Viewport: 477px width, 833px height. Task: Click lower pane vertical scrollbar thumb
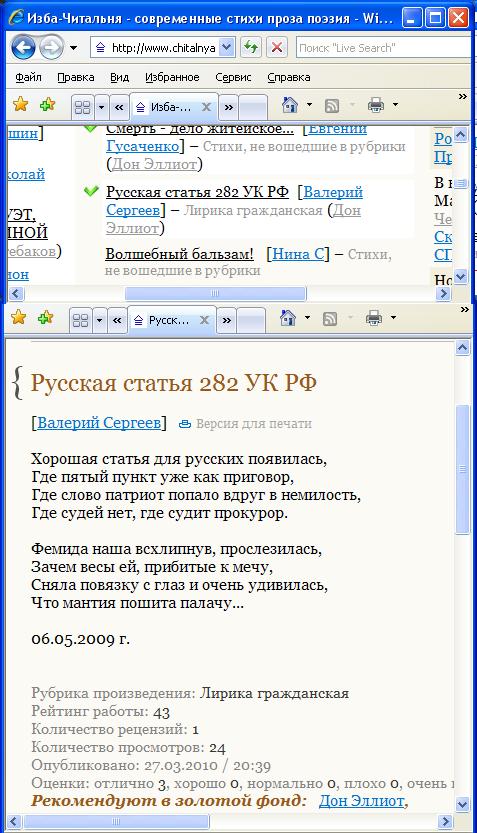[x=463, y=469]
